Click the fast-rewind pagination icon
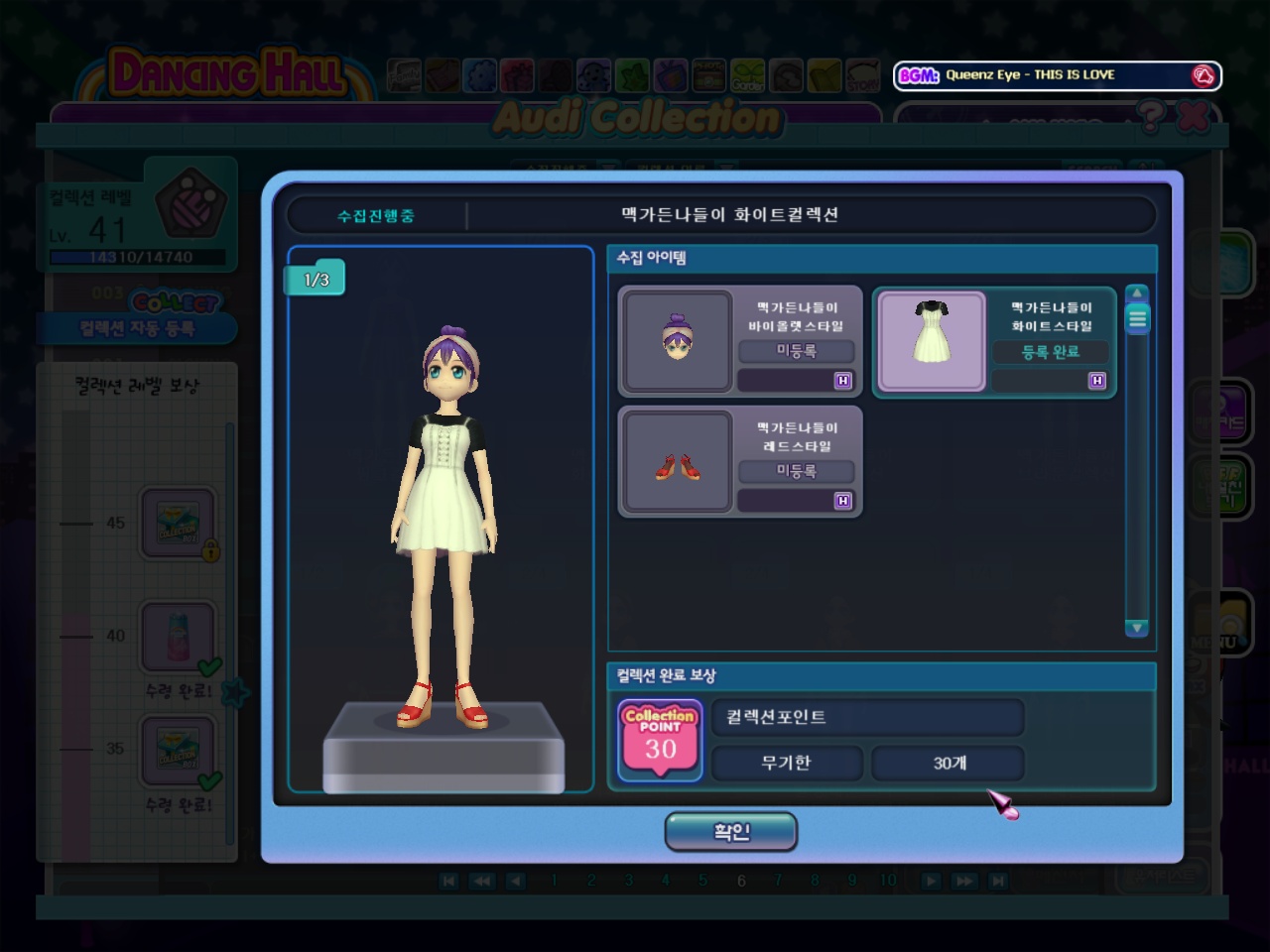 tap(482, 881)
